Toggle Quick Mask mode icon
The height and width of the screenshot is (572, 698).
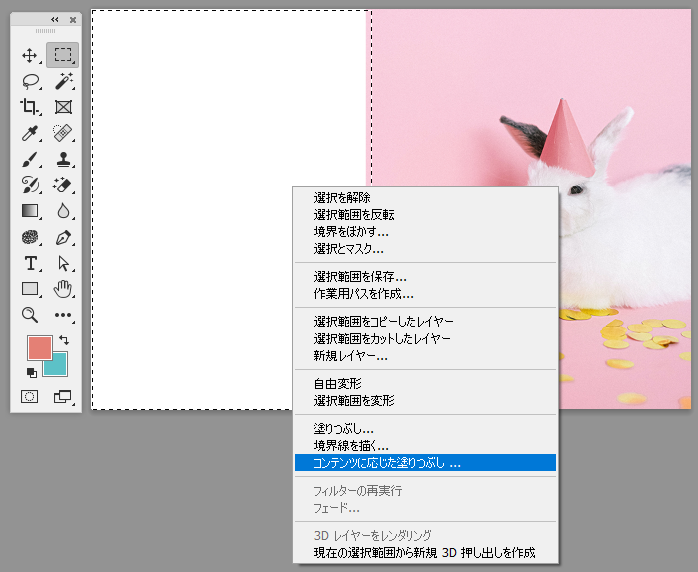click(30, 396)
